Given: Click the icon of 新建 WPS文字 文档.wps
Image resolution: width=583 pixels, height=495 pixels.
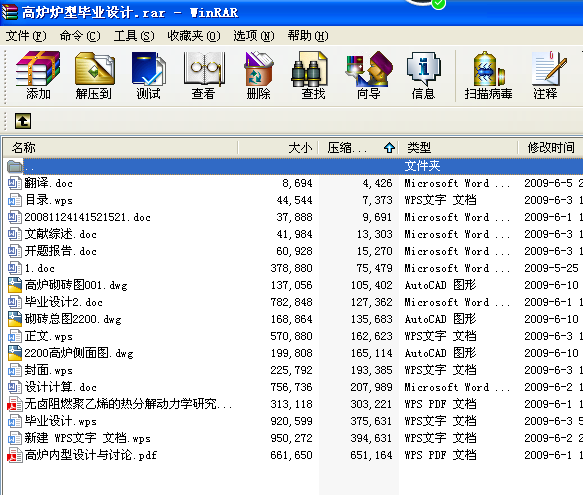Looking at the screenshot, I should (x=15, y=438).
